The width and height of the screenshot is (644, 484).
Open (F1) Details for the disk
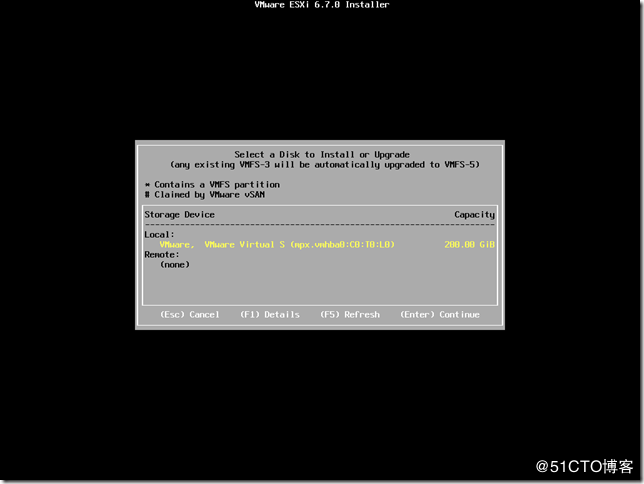pos(270,314)
